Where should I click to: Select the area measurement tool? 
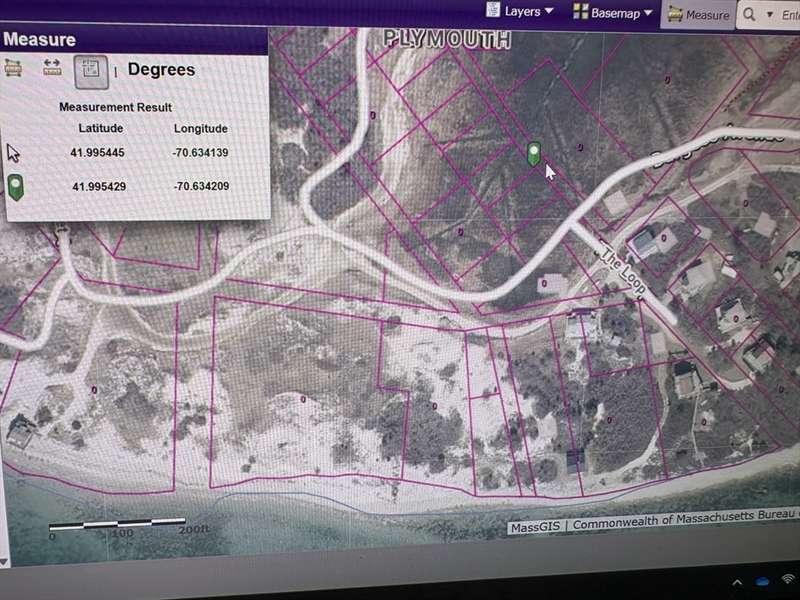click(x=14, y=68)
